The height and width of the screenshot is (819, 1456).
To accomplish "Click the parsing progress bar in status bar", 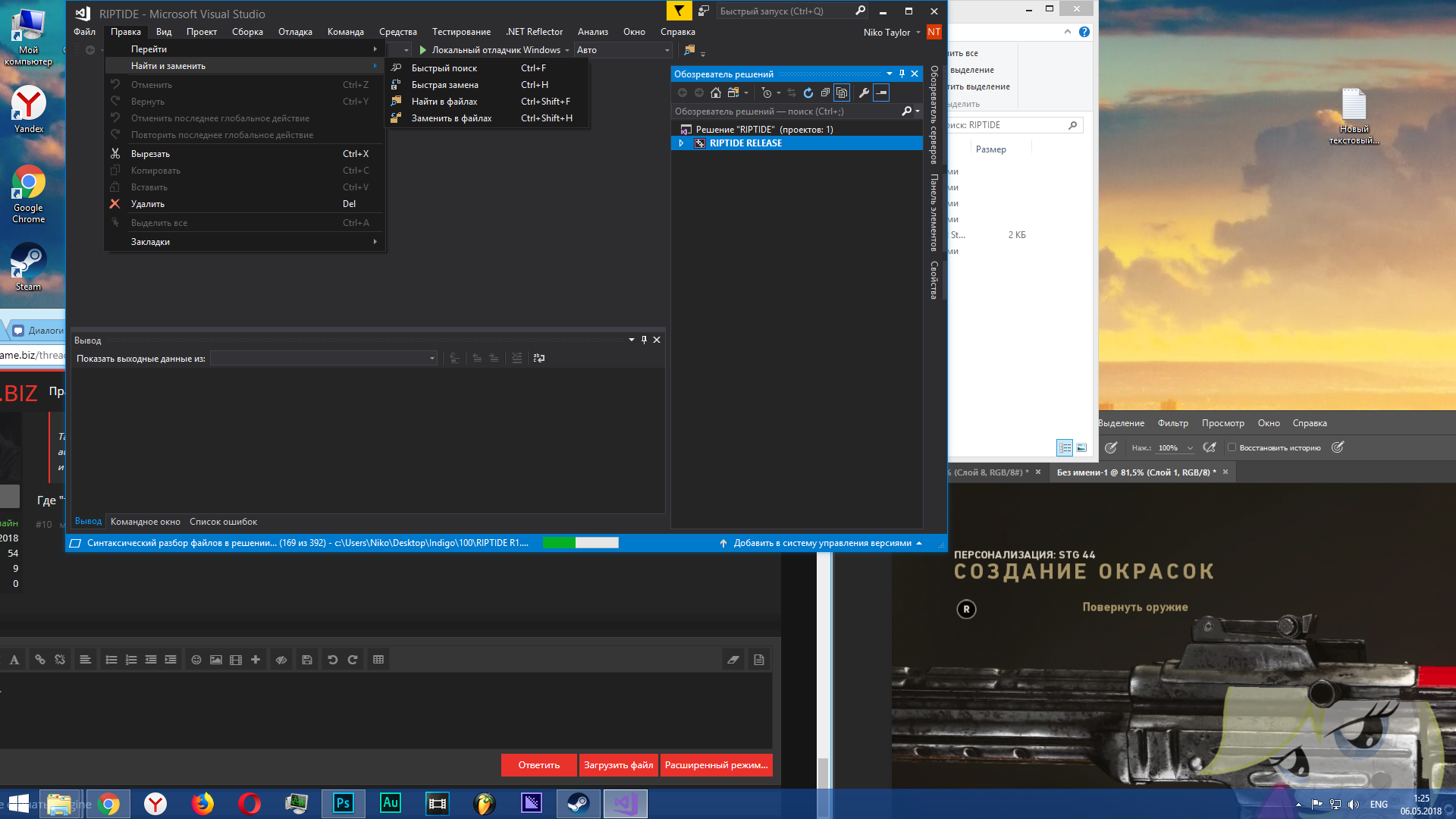I will [580, 543].
